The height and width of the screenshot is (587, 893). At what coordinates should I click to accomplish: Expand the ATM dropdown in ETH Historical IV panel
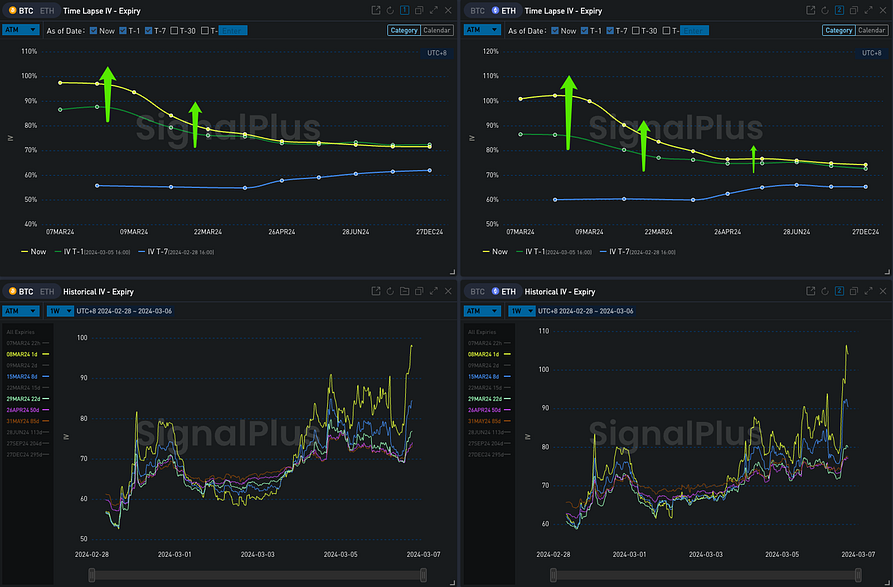(482, 311)
